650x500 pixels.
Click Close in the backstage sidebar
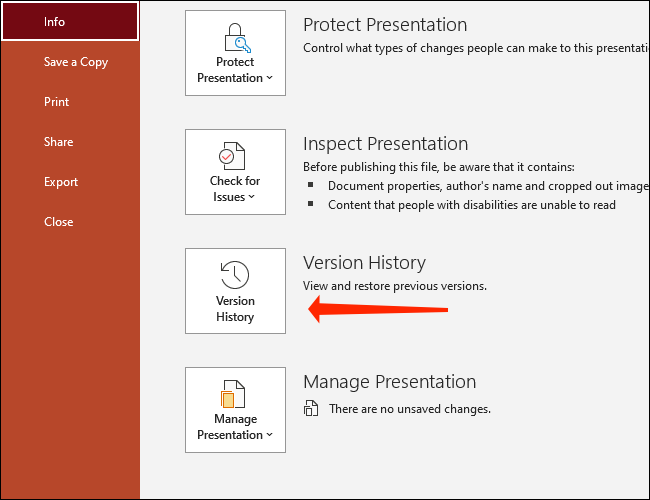tap(59, 222)
